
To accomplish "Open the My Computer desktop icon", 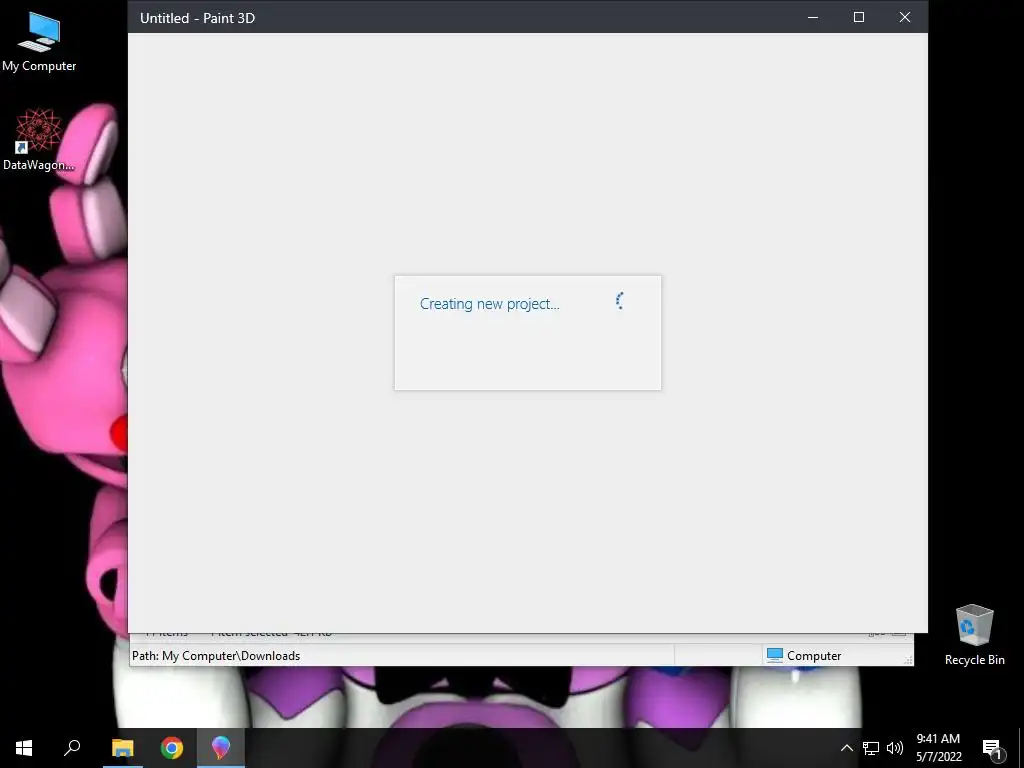I will click(39, 42).
